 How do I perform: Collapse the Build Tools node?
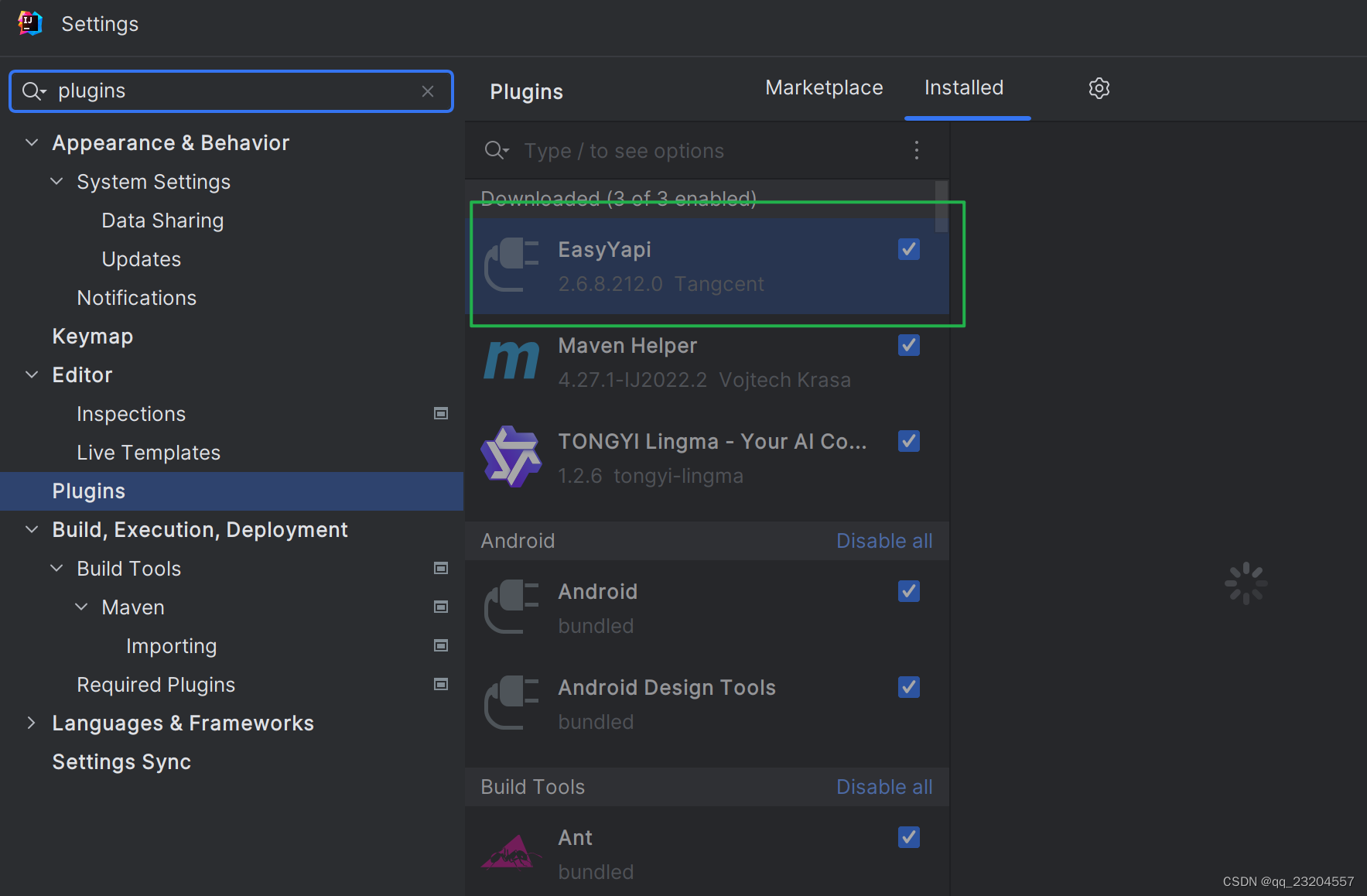[x=56, y=568]
